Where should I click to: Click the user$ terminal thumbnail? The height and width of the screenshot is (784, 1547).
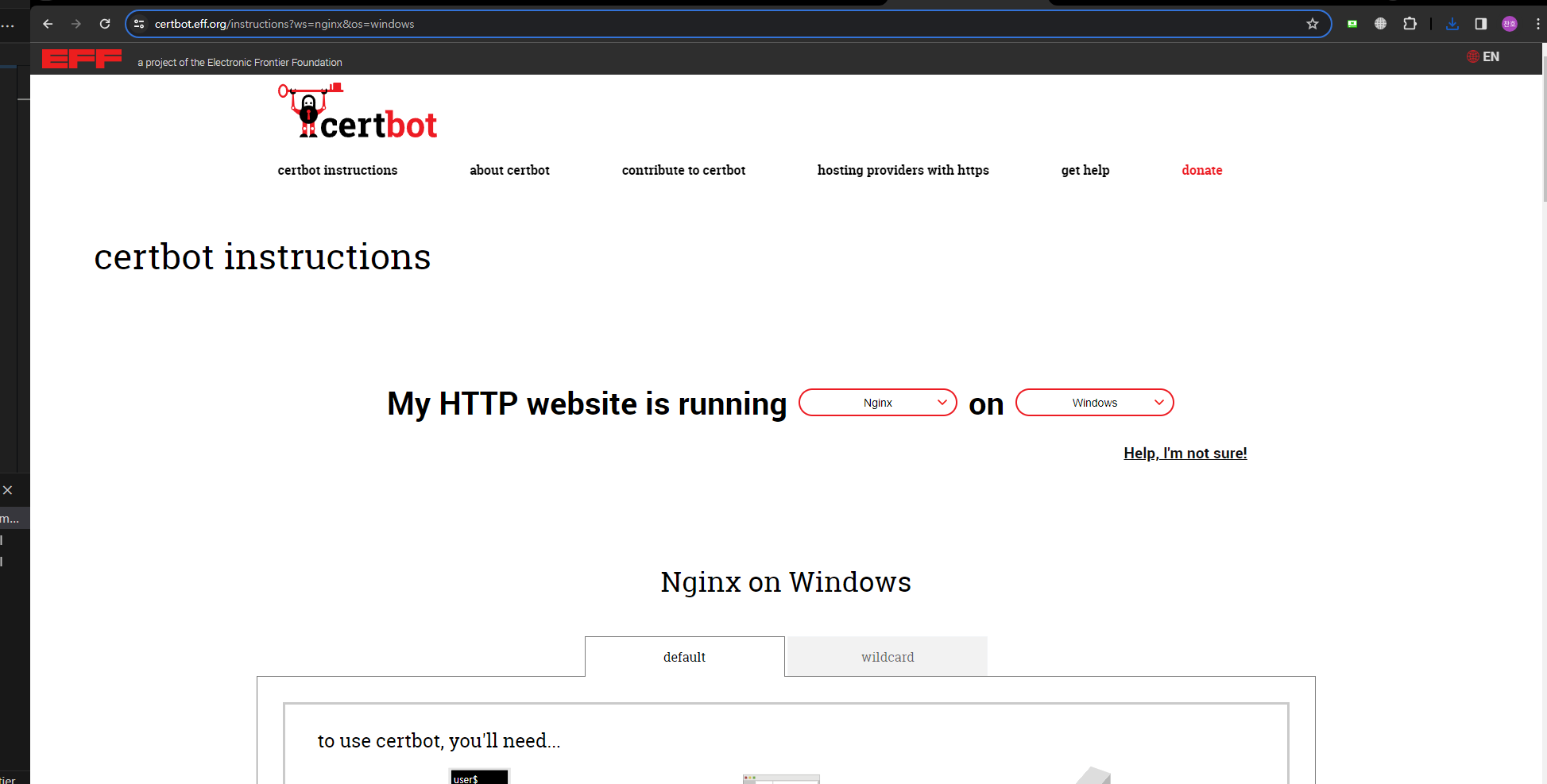[x=479, y=777]
